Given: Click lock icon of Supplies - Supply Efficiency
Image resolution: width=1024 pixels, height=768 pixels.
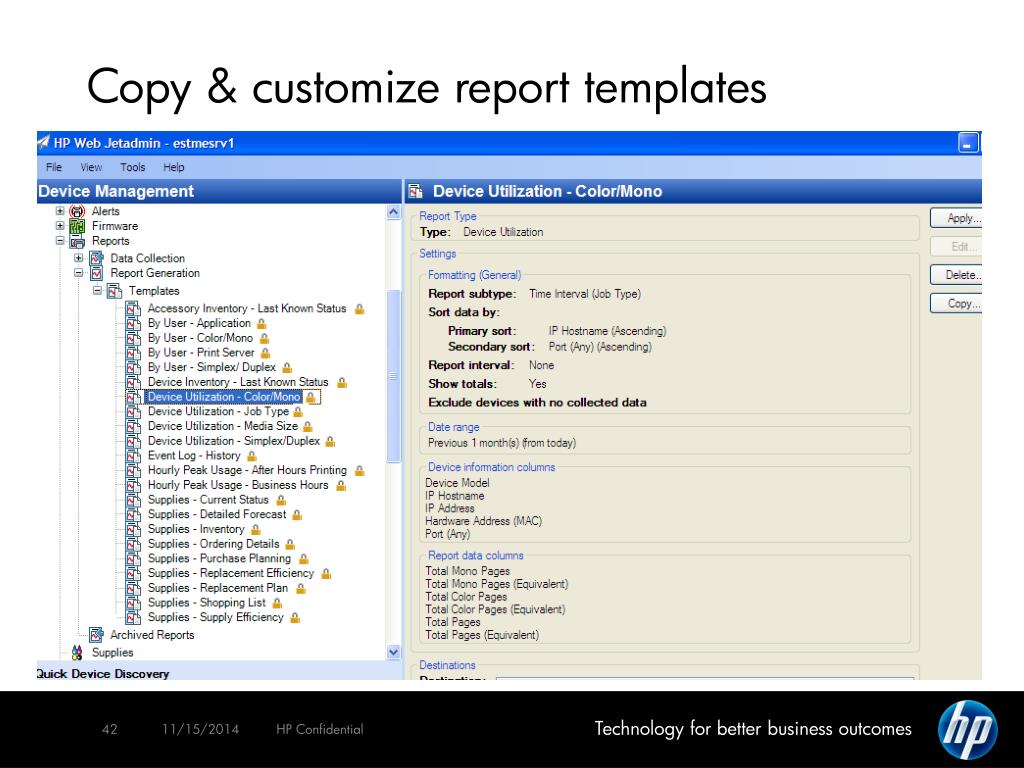Looking at the screenshot, I should pos(295,618).
